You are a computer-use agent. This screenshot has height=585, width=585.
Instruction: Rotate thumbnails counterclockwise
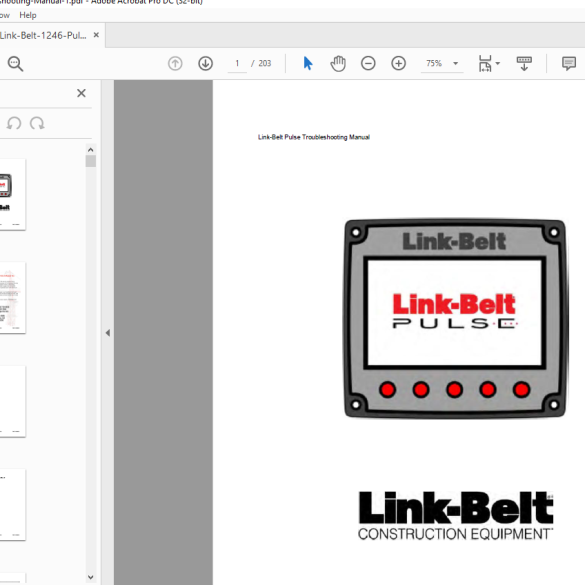(x=14, y=123)
